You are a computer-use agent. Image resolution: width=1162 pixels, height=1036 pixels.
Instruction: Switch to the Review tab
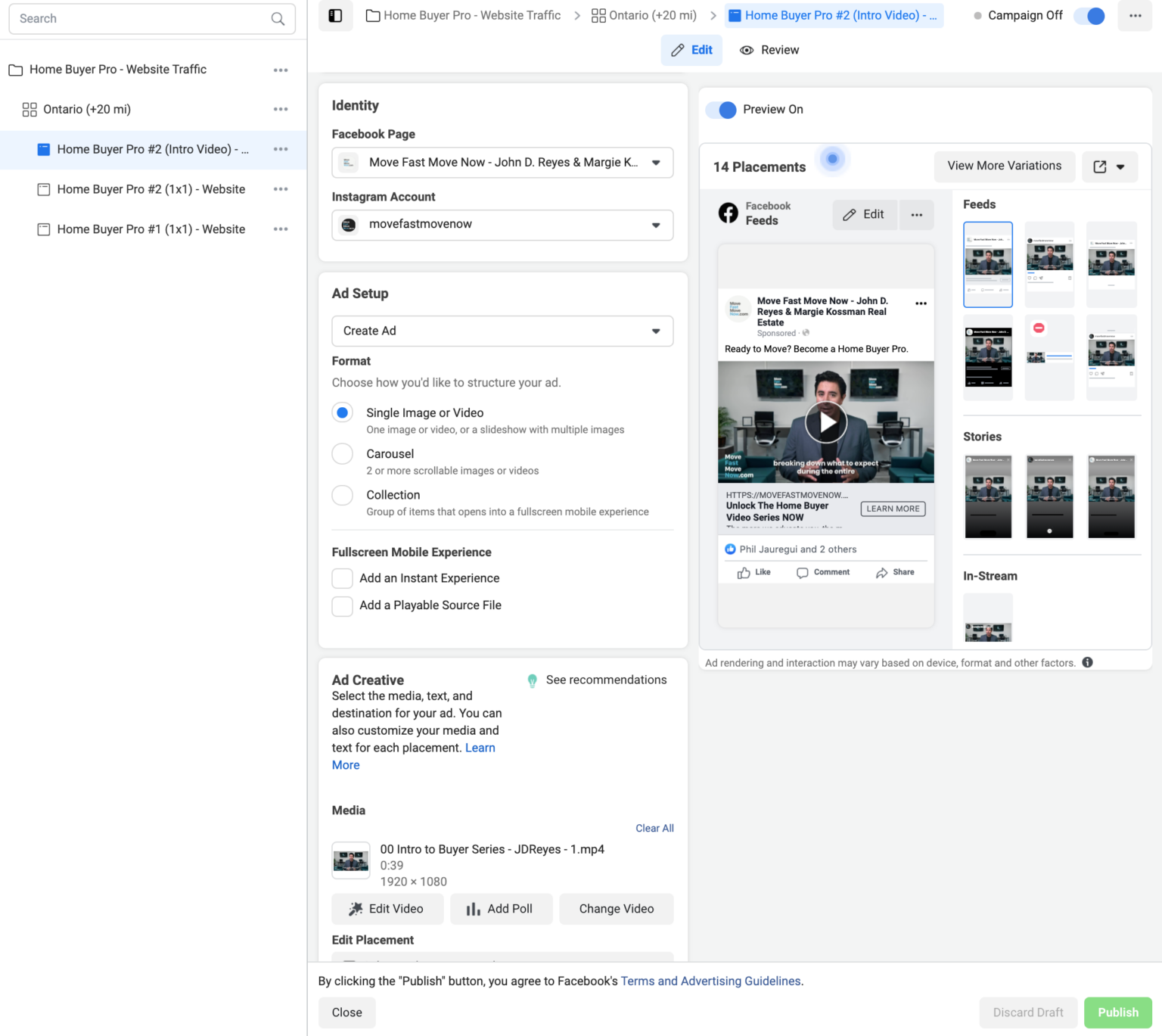click(x=769, y=50)
